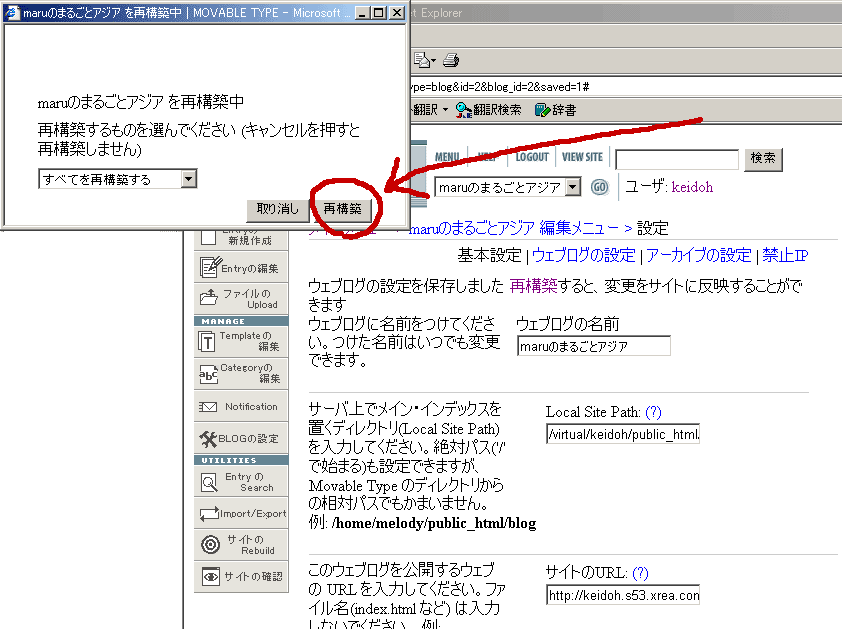The height and width of the screenshot is (629, 842).
Task: Open the VIEW SITE tab
Action: tap(582, 157)
